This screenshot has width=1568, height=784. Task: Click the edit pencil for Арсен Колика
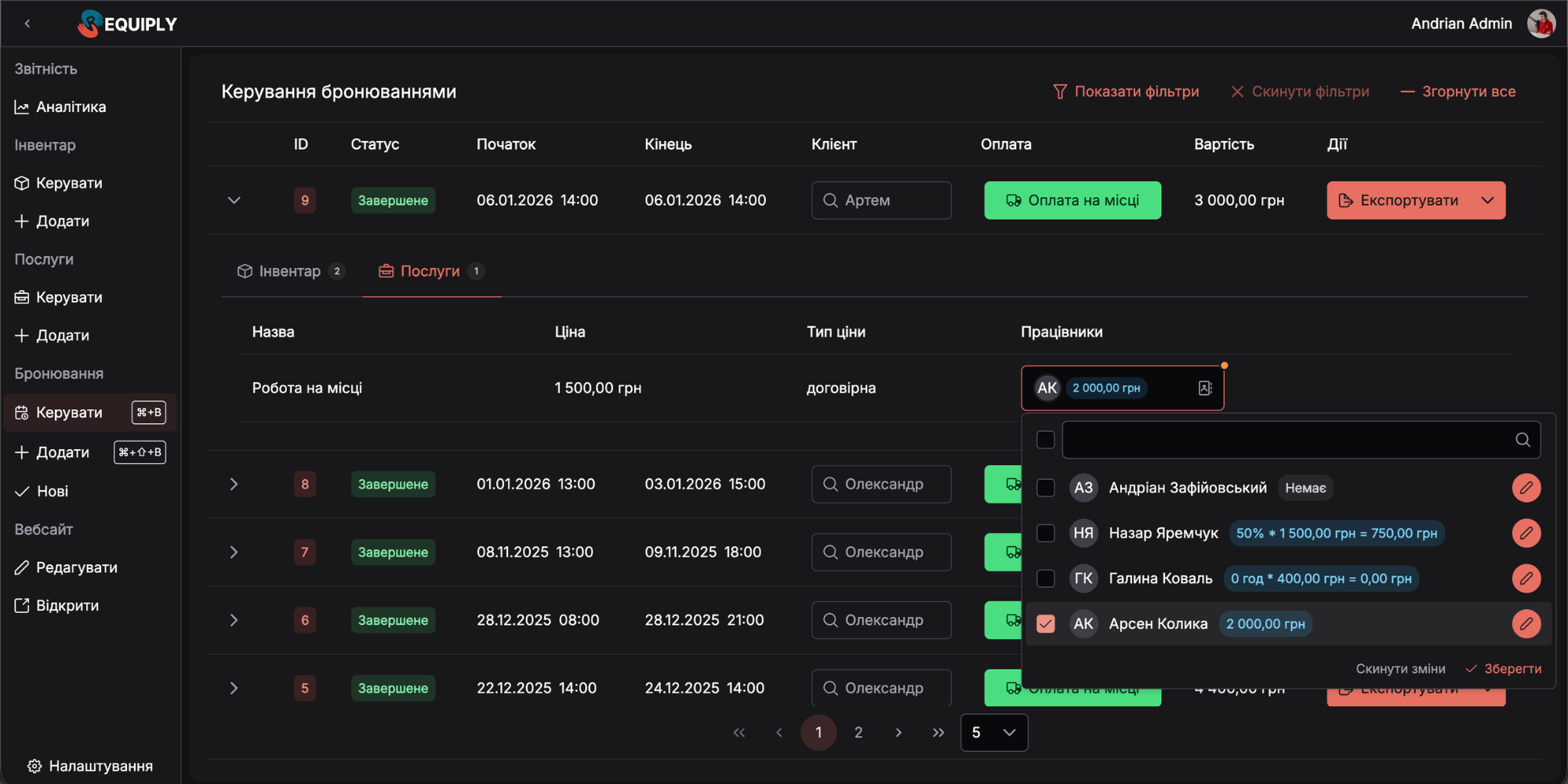pyautogui.click(x=1526, y=624)
